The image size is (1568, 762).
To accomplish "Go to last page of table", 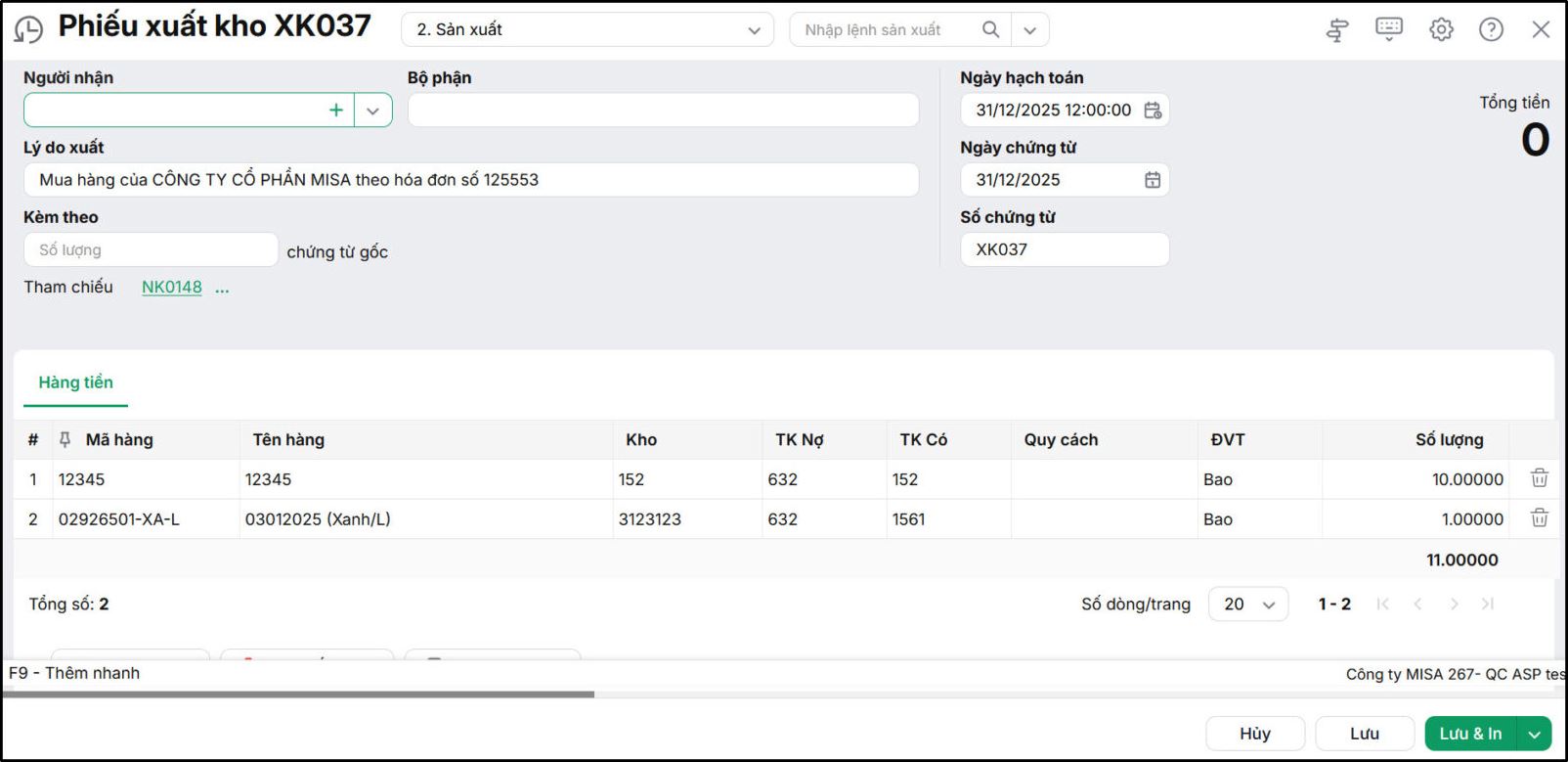I will (x=1488, y=604).
